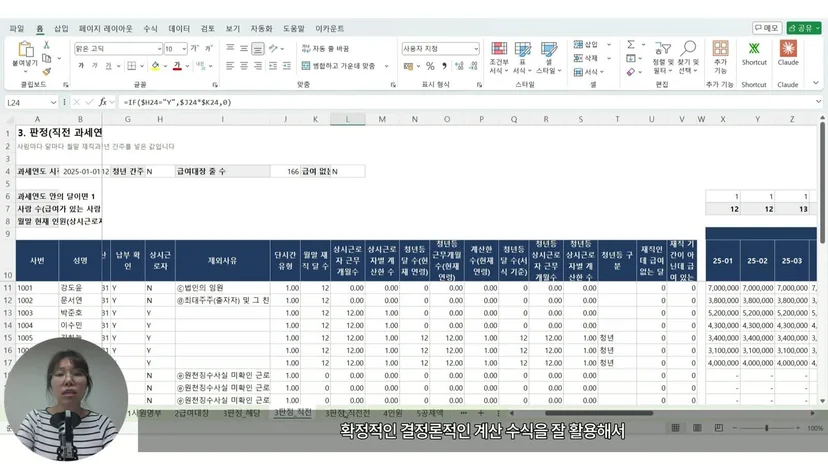828x466 pixels.
Task: Switch to the 2급여대장 sheet tab
Action: [192, 413]
